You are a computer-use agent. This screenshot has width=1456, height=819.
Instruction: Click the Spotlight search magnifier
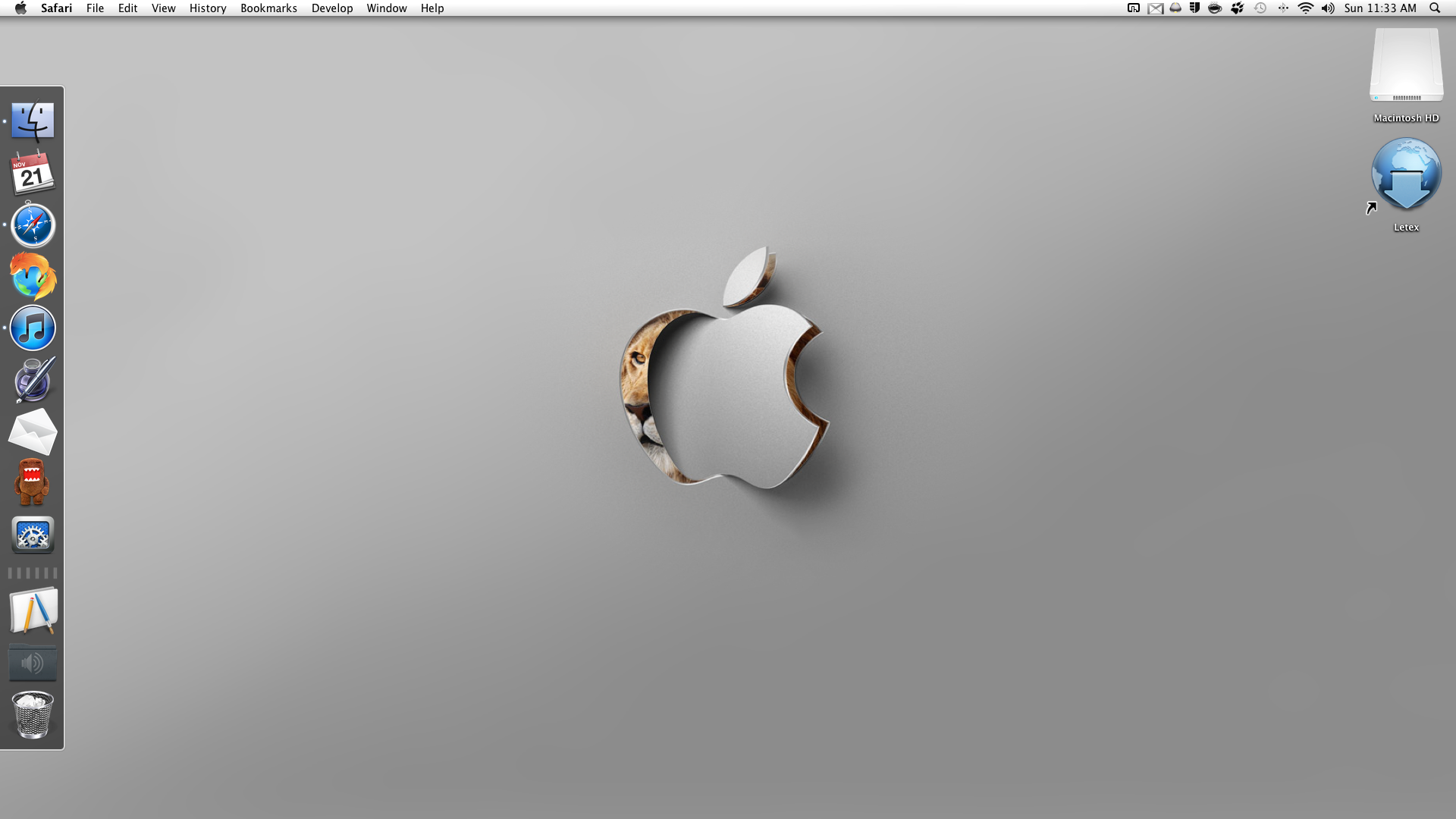coord(1435,8)
